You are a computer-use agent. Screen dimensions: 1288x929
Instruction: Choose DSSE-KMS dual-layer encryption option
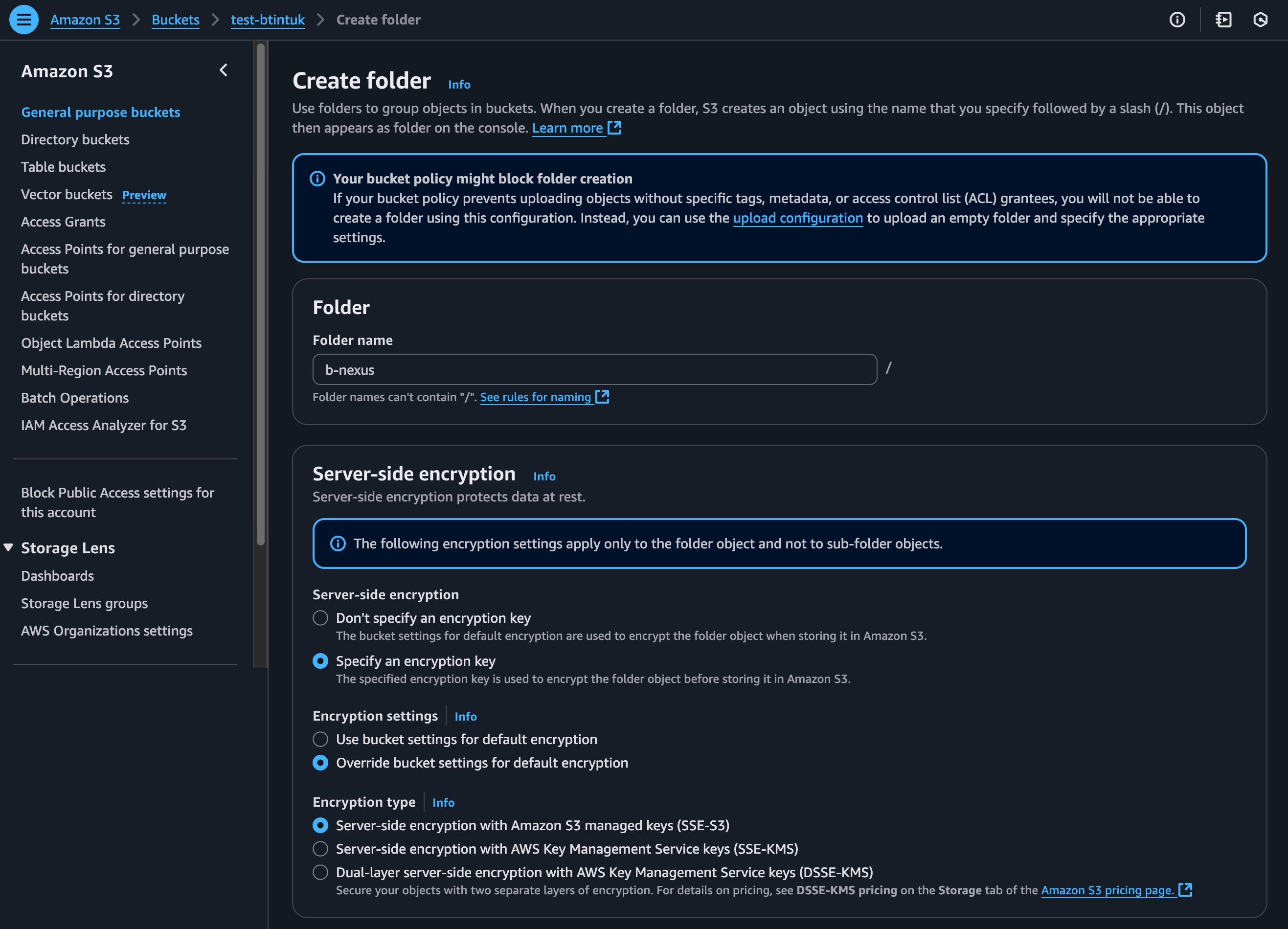click(320, 872)
